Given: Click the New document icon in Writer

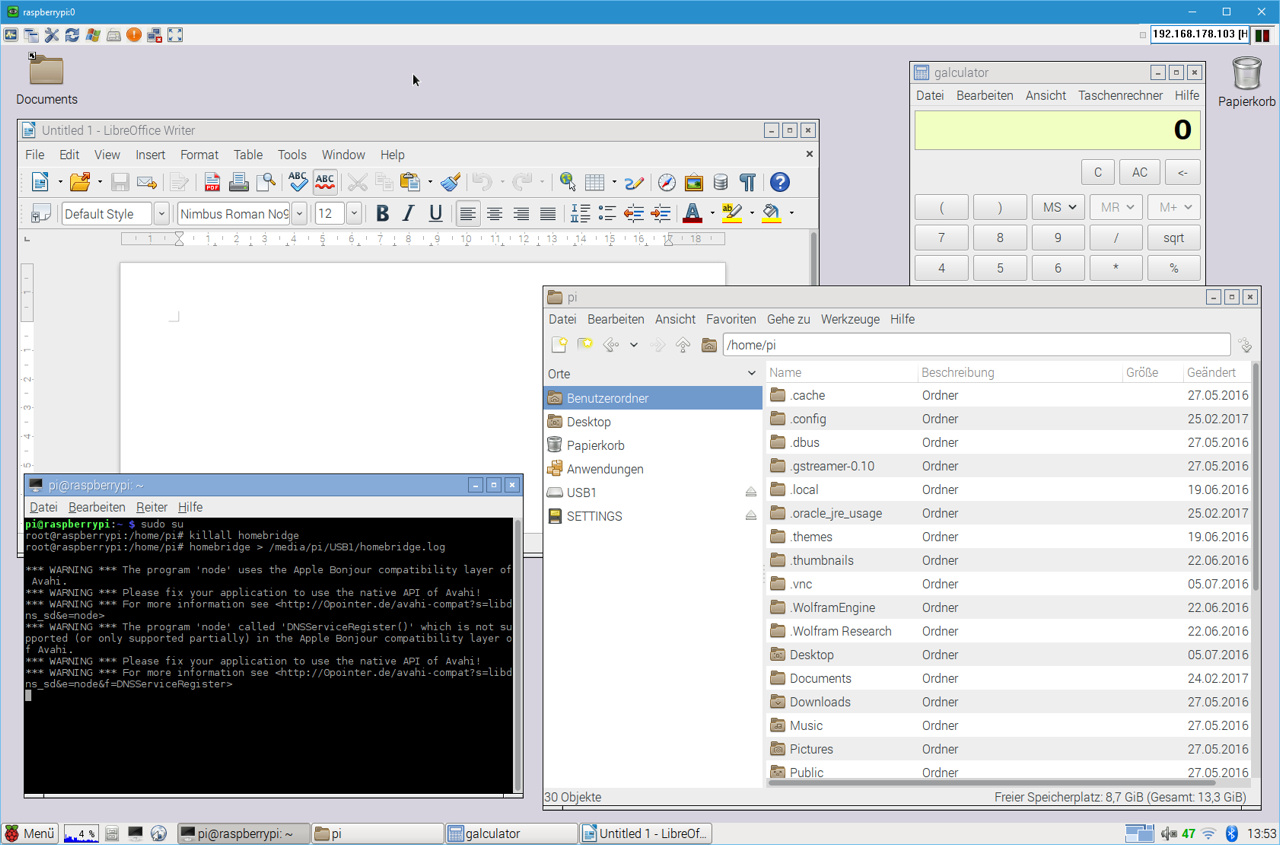Looking at the screenshot, I should [40, 182].
